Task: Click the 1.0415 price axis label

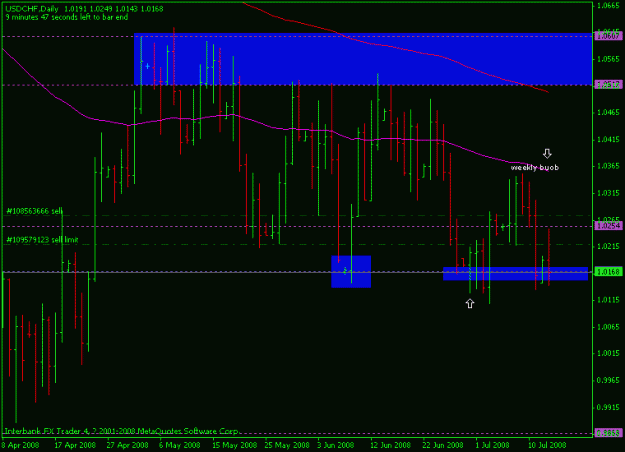Action: point(608,140)
